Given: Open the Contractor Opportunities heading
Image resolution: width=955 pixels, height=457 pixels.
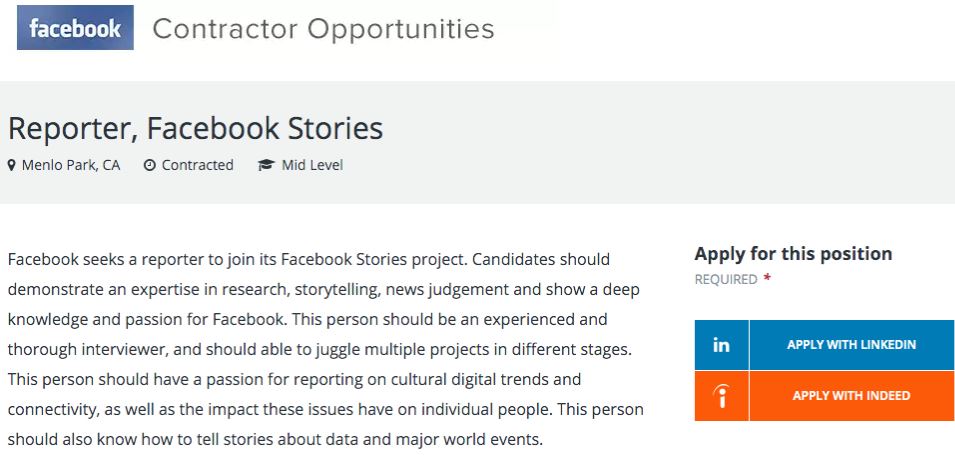Looking at the screenshot, I should pyautogui.click(x=323, y=29).
